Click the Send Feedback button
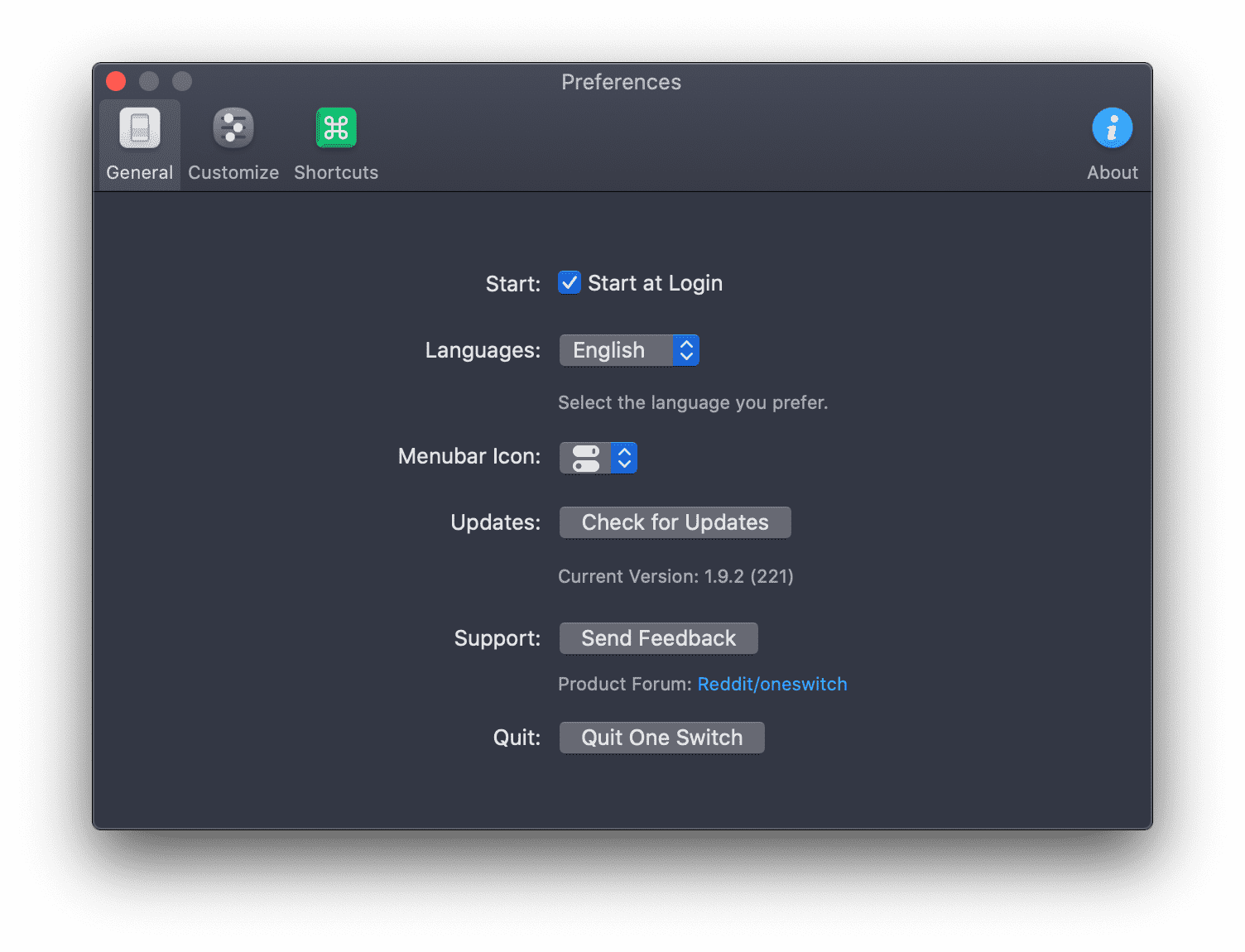The height and width of the screenshot is (952, 1245). [x=659, y=638]
